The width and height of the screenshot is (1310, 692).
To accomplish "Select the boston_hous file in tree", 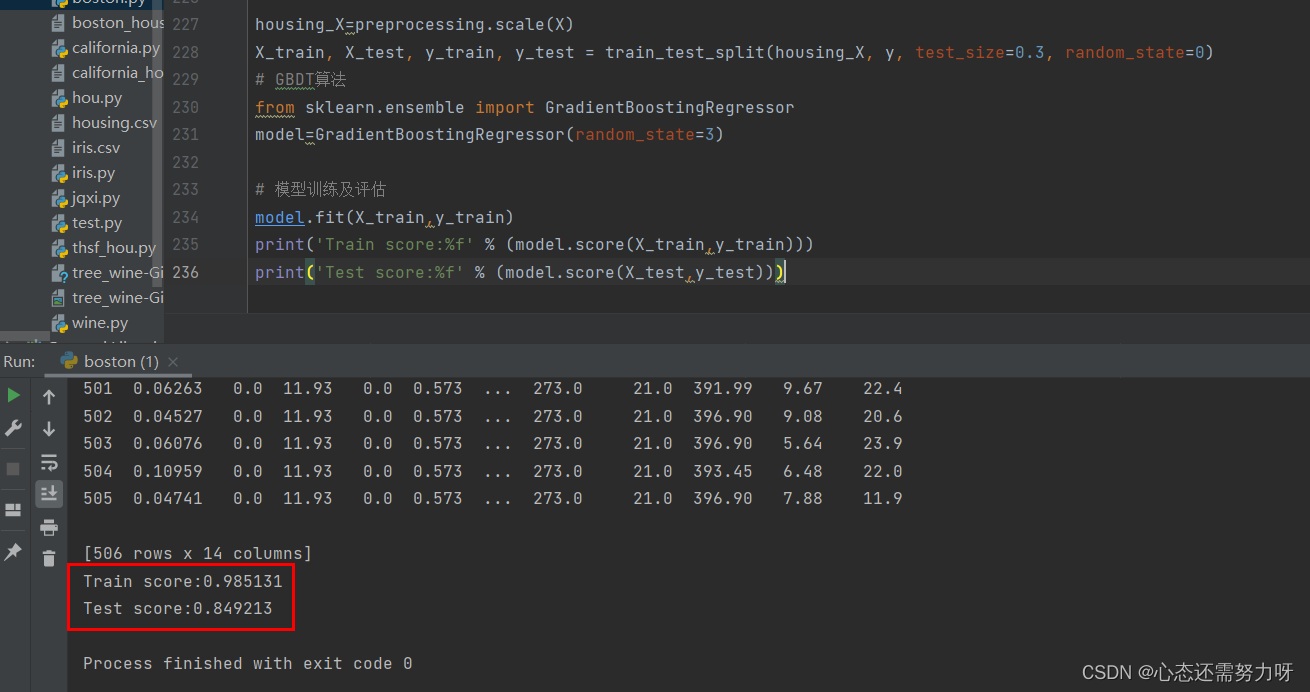I will (x=117, y=23).
